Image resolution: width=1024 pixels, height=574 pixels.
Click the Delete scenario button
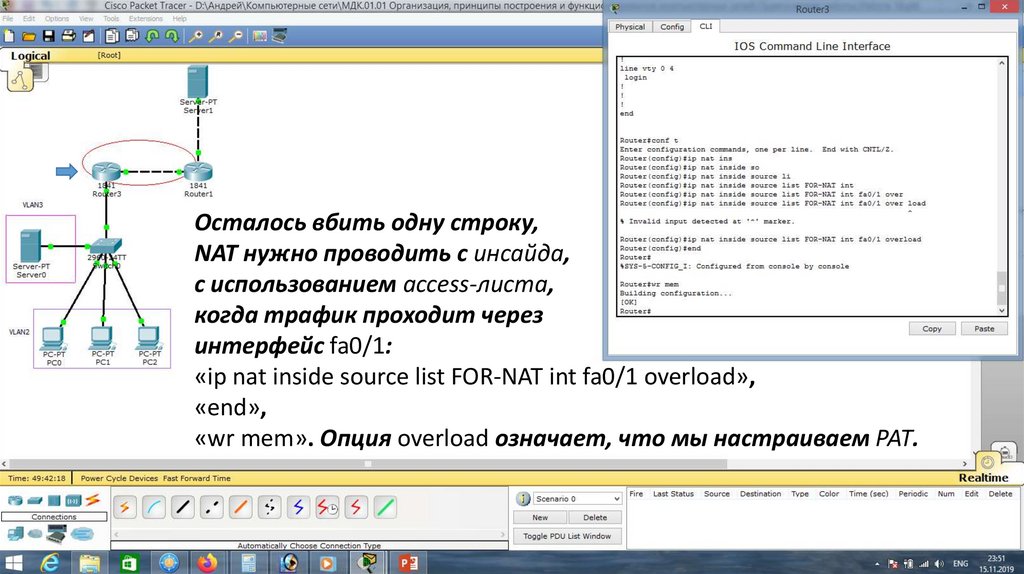(595, 517)
